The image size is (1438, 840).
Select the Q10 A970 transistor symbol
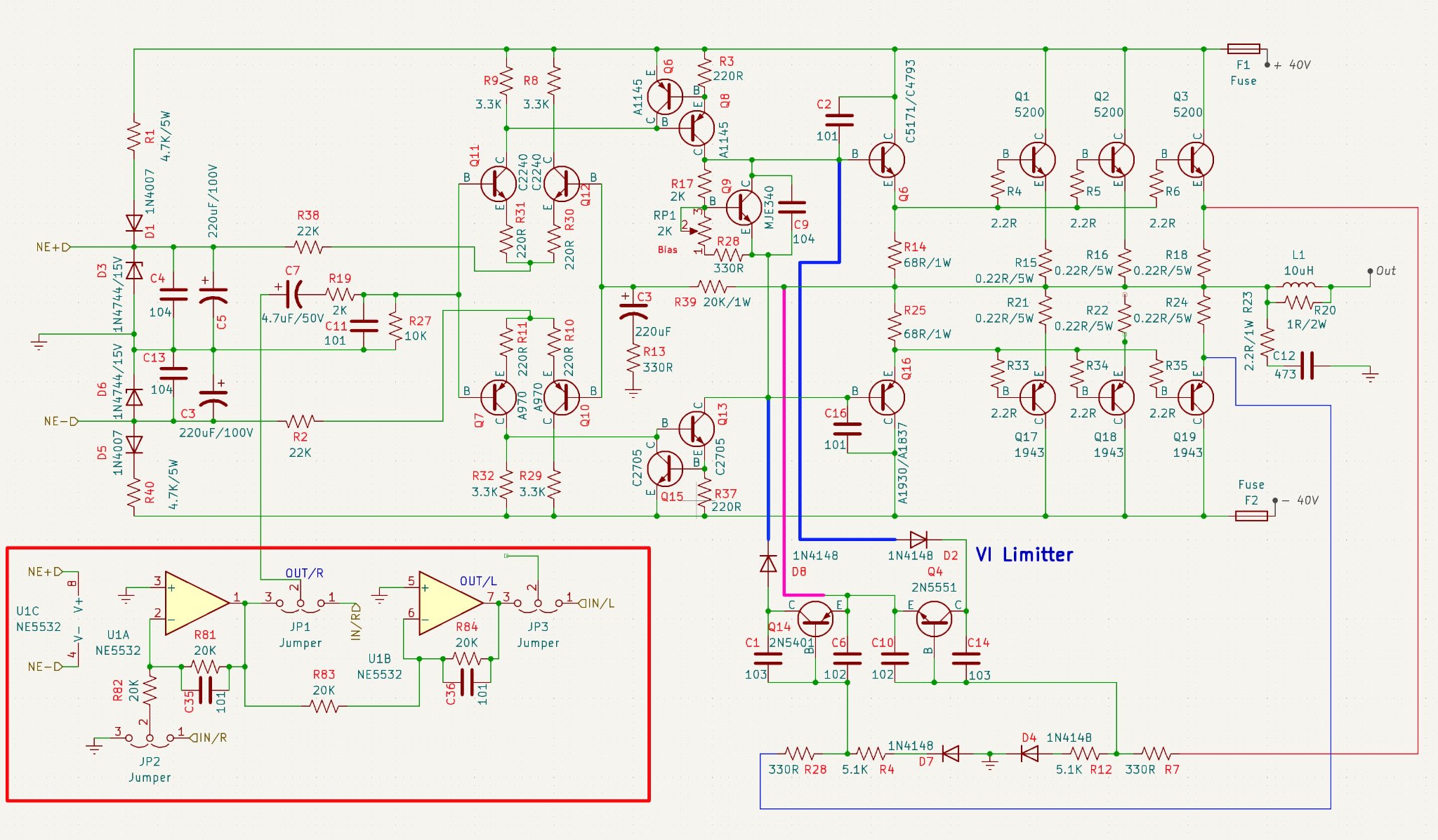point(562,397)
